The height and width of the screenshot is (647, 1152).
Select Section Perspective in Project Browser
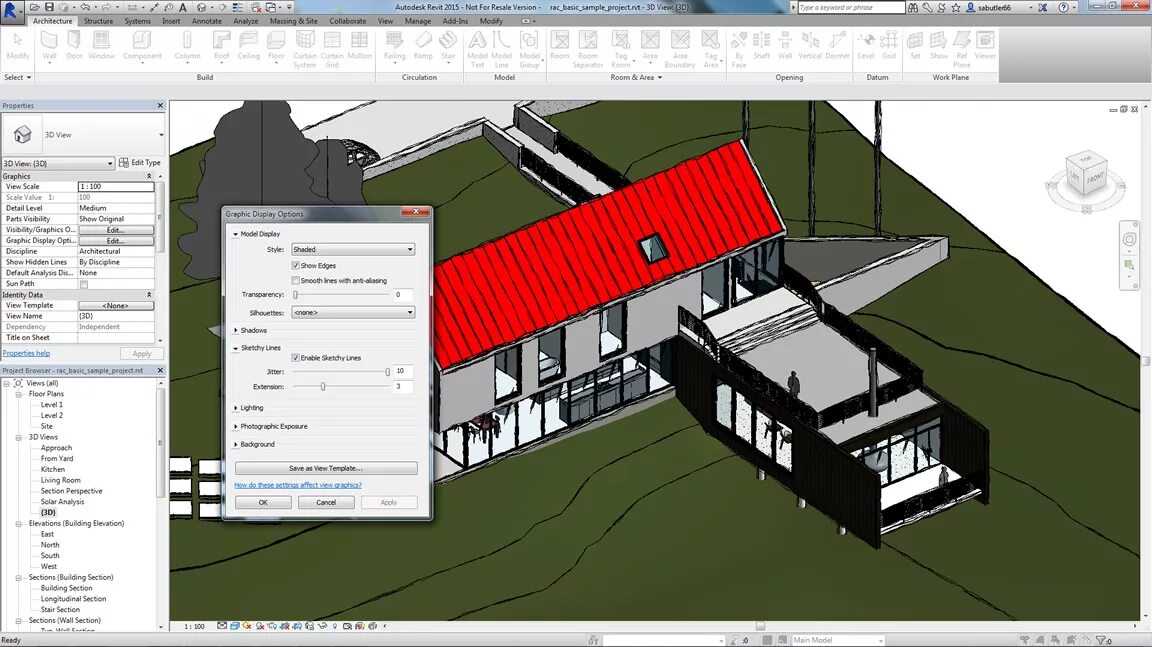(71, 491)
